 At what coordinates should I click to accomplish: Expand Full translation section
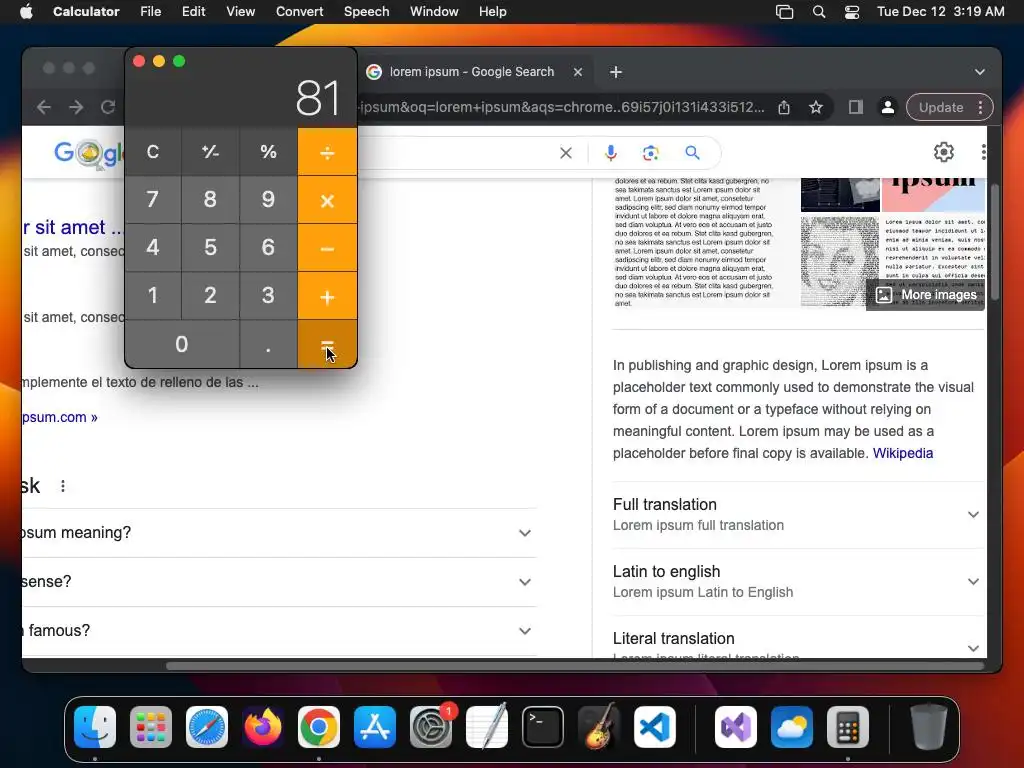(799, 515)
